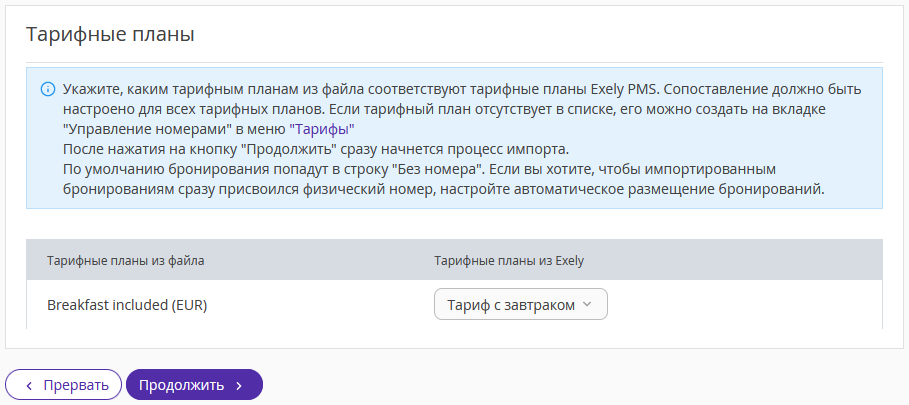Click the sentence starting with "После нажатия на кнопку"
The image size is (909, 405).
317,149
